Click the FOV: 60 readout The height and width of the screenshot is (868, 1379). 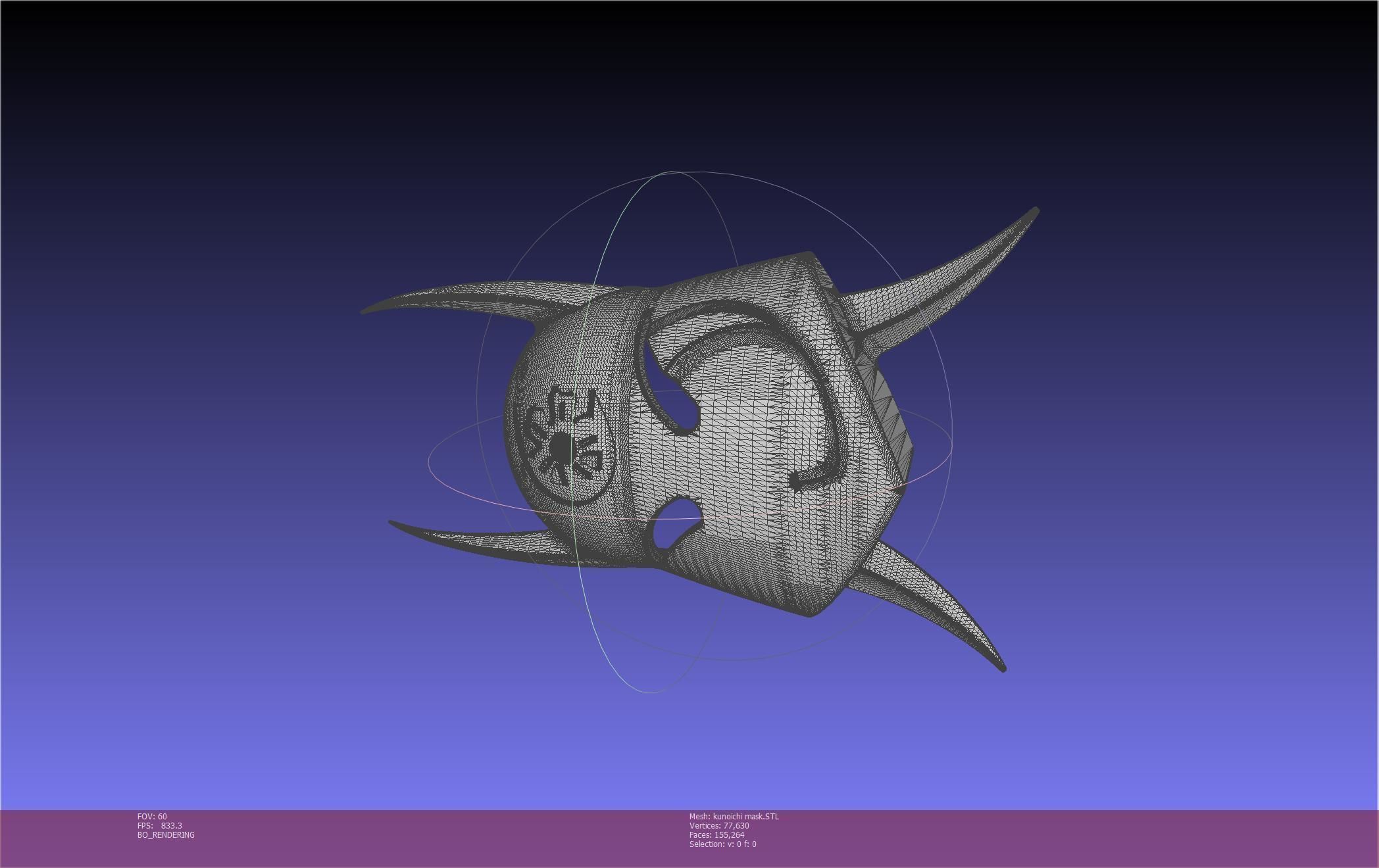[152, 816]
